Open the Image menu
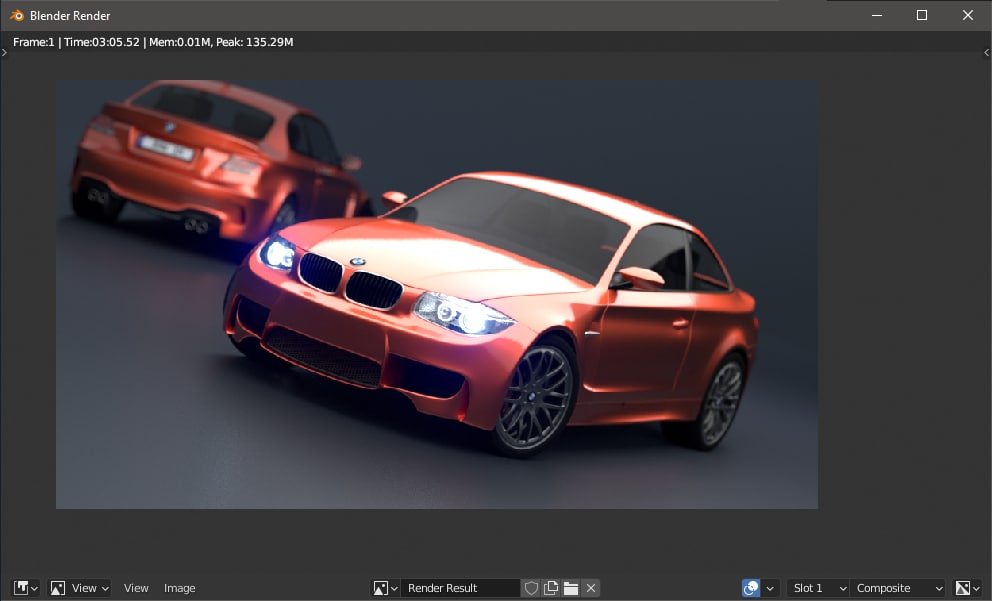Screen dimensions: 992x601 (180, 588)
